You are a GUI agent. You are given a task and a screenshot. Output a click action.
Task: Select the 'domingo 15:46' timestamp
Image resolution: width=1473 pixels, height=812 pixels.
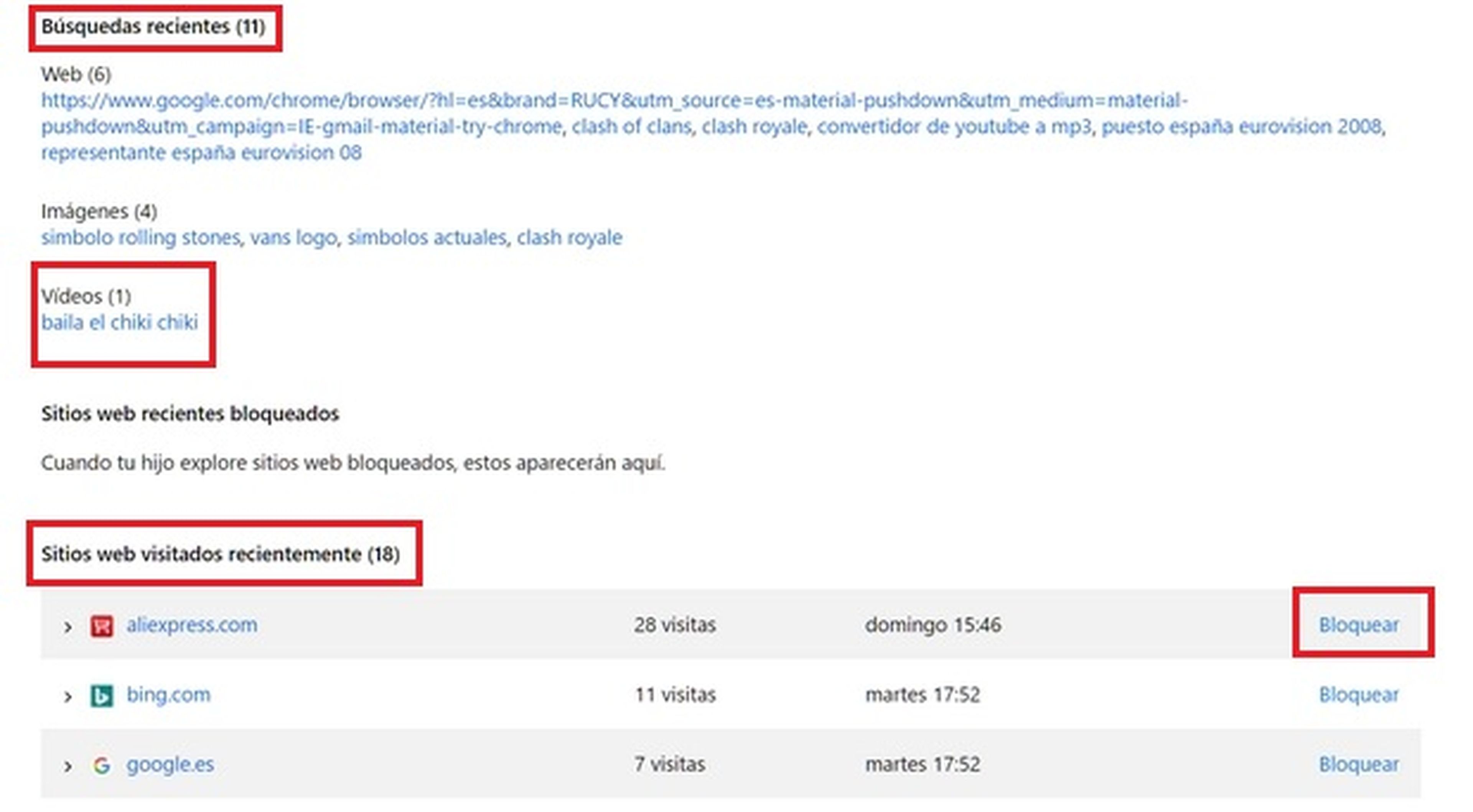coord(933,625)
